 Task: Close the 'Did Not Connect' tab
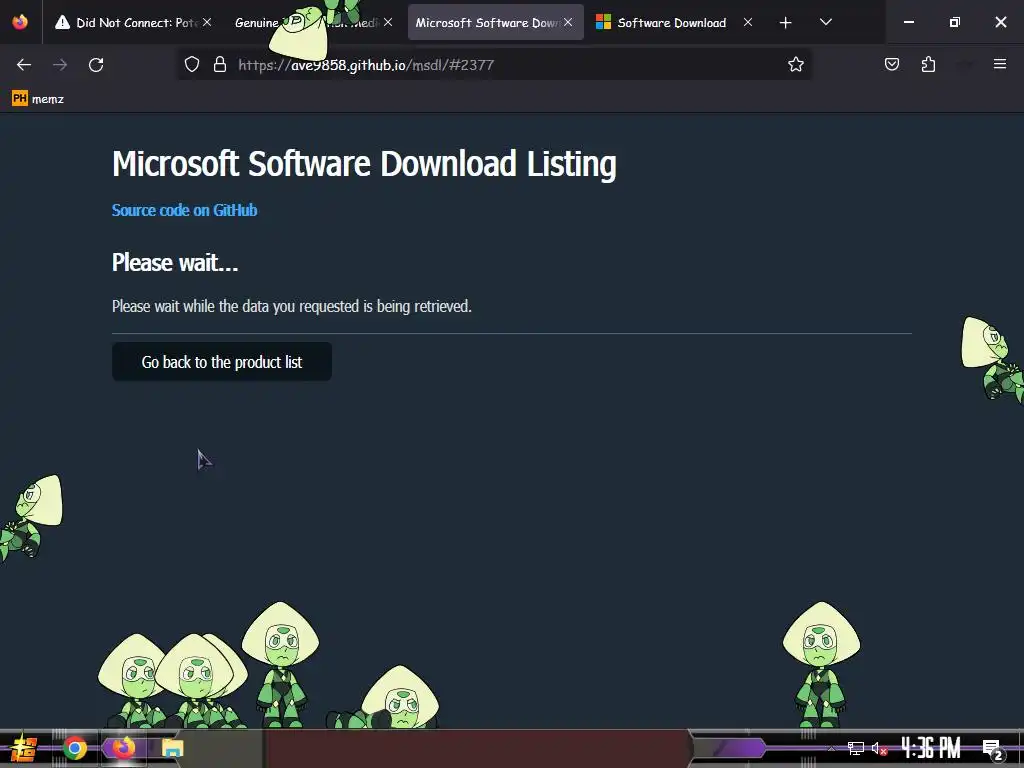pyautogui.click(x=207, y=22)
